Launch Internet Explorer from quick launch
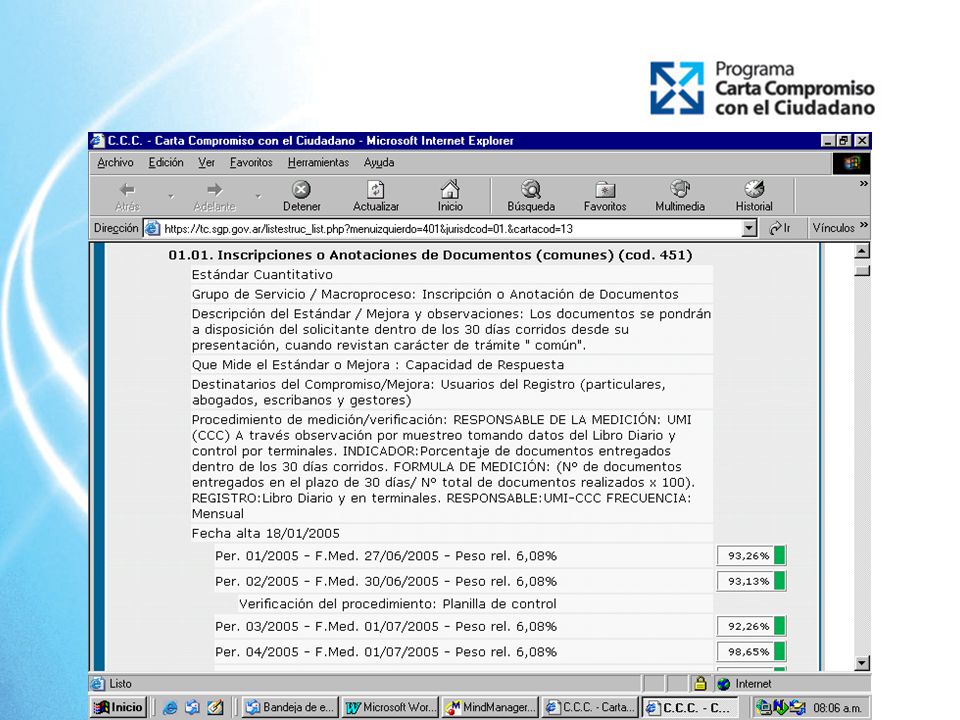 [x=170, y=708]
